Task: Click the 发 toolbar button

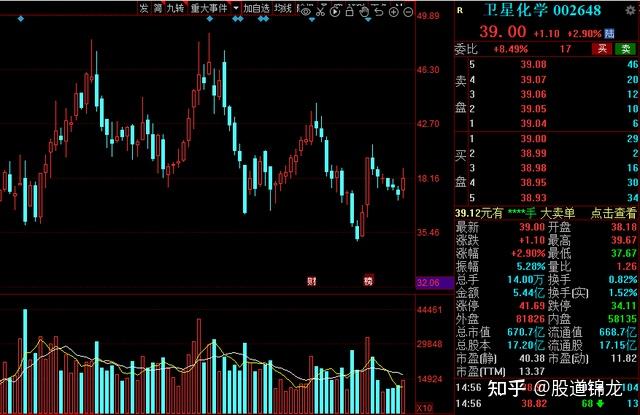Action: click(144, 8)
